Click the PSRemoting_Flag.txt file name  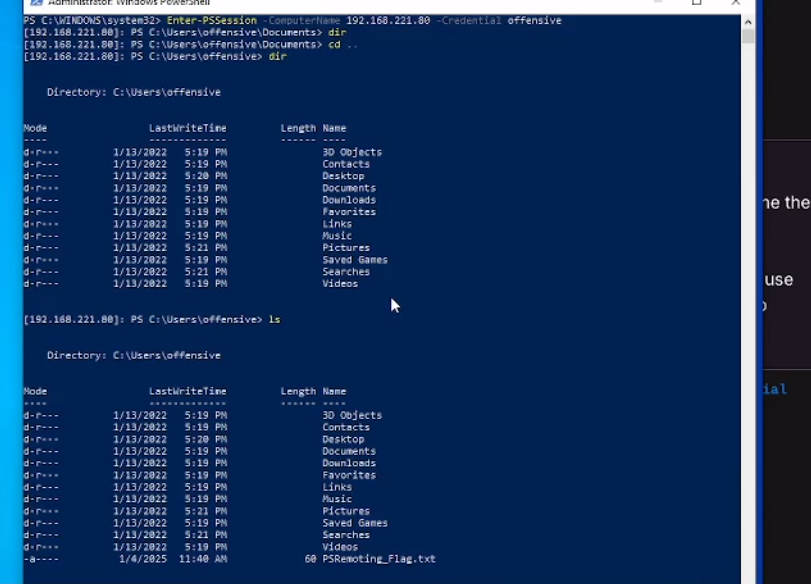click(x=379, y=559)
